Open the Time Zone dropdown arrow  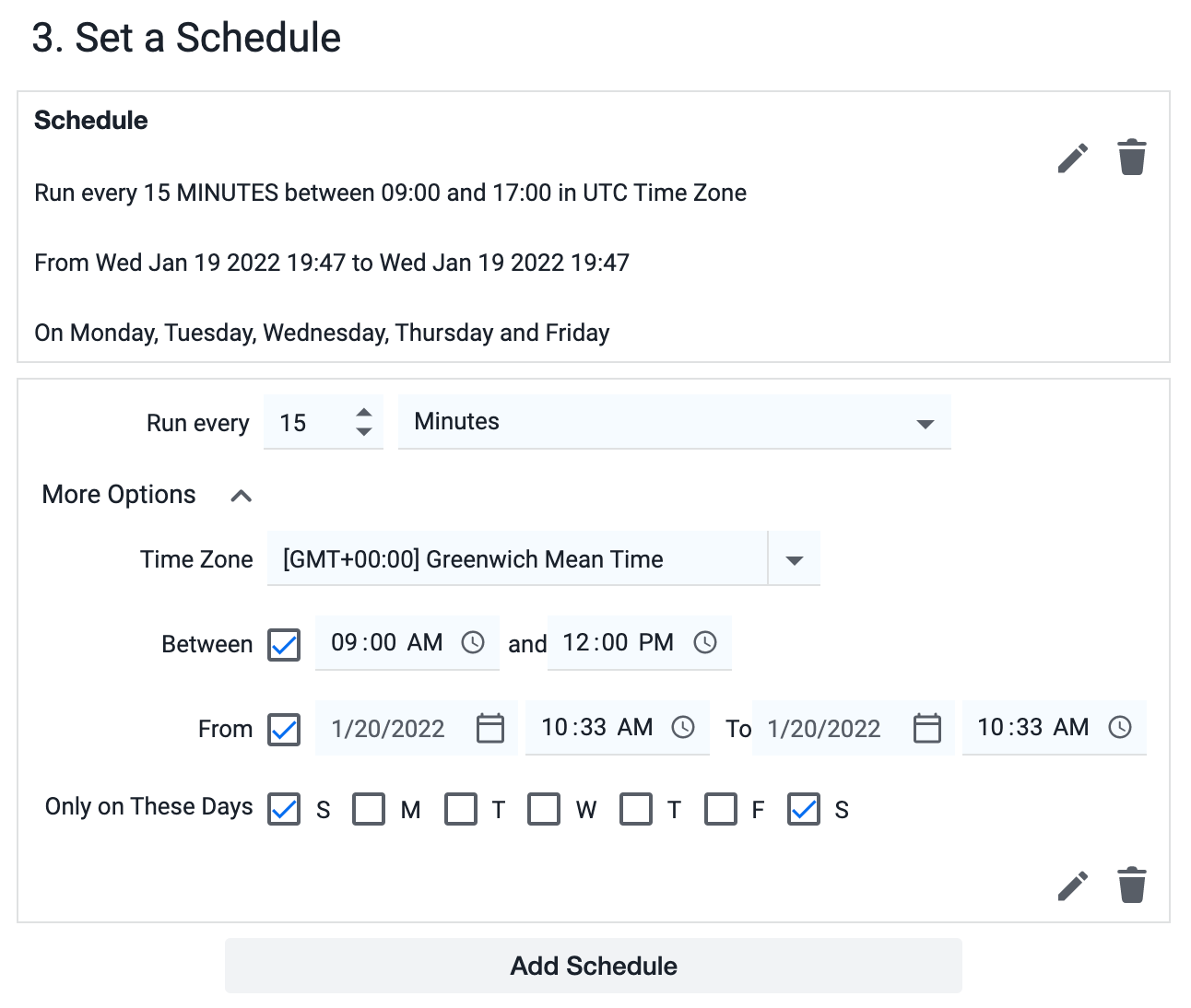coord(795,559)
